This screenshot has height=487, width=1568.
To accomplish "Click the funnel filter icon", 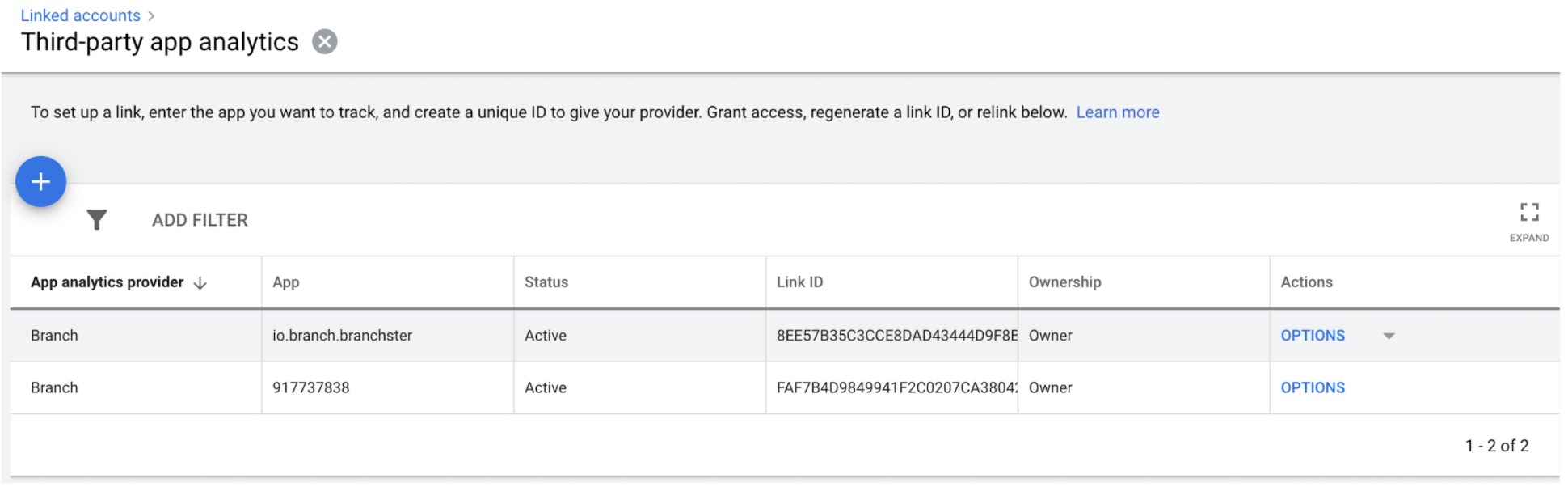I will [x=97, y=220].
